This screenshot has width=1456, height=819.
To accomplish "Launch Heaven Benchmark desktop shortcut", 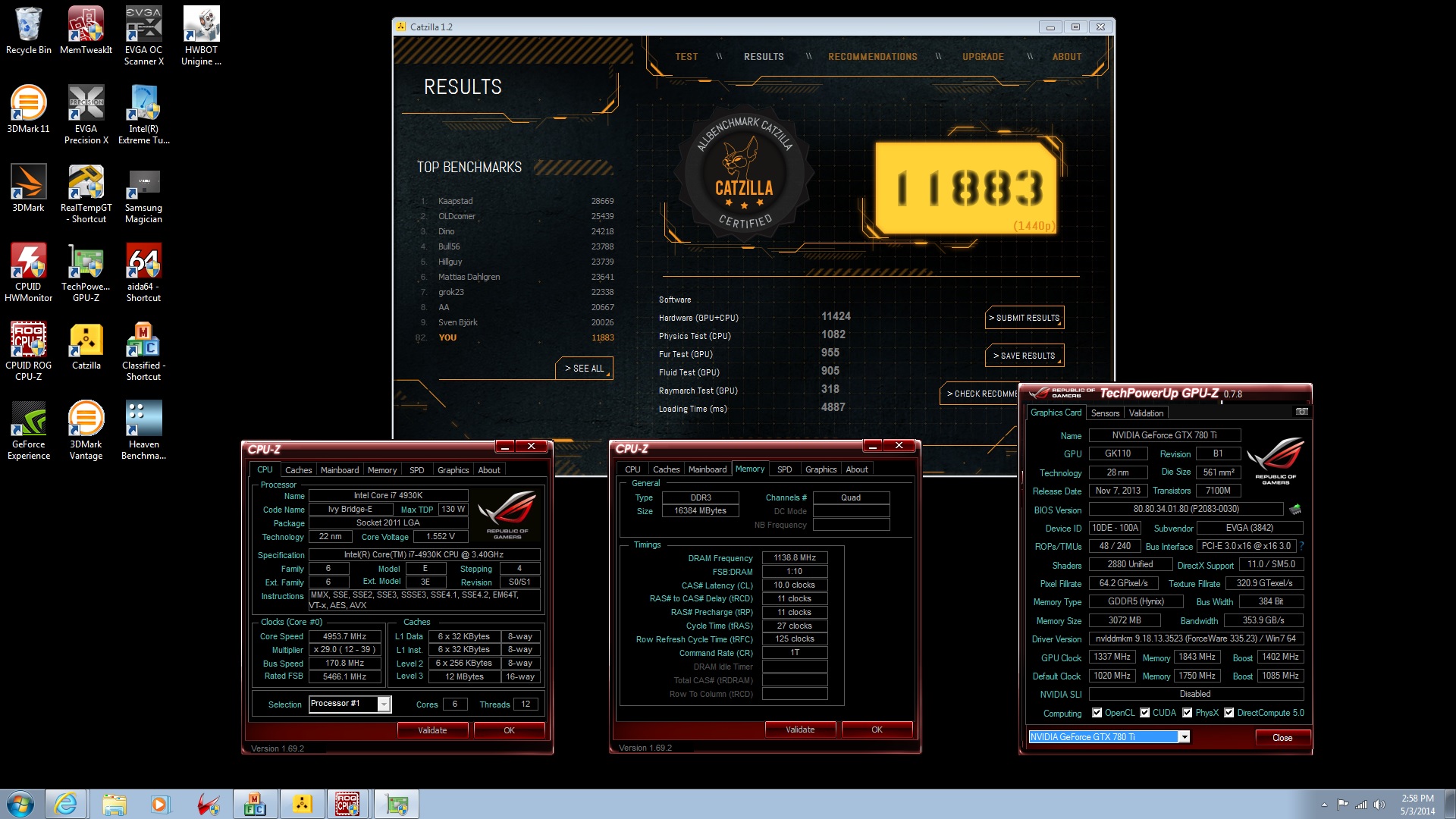I will (143, 431).
